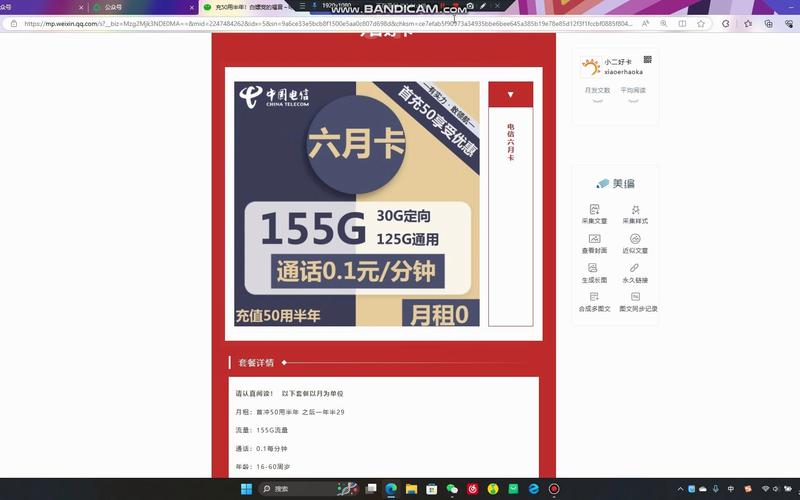Click the taskbar search box

click(x=309, y=489)
